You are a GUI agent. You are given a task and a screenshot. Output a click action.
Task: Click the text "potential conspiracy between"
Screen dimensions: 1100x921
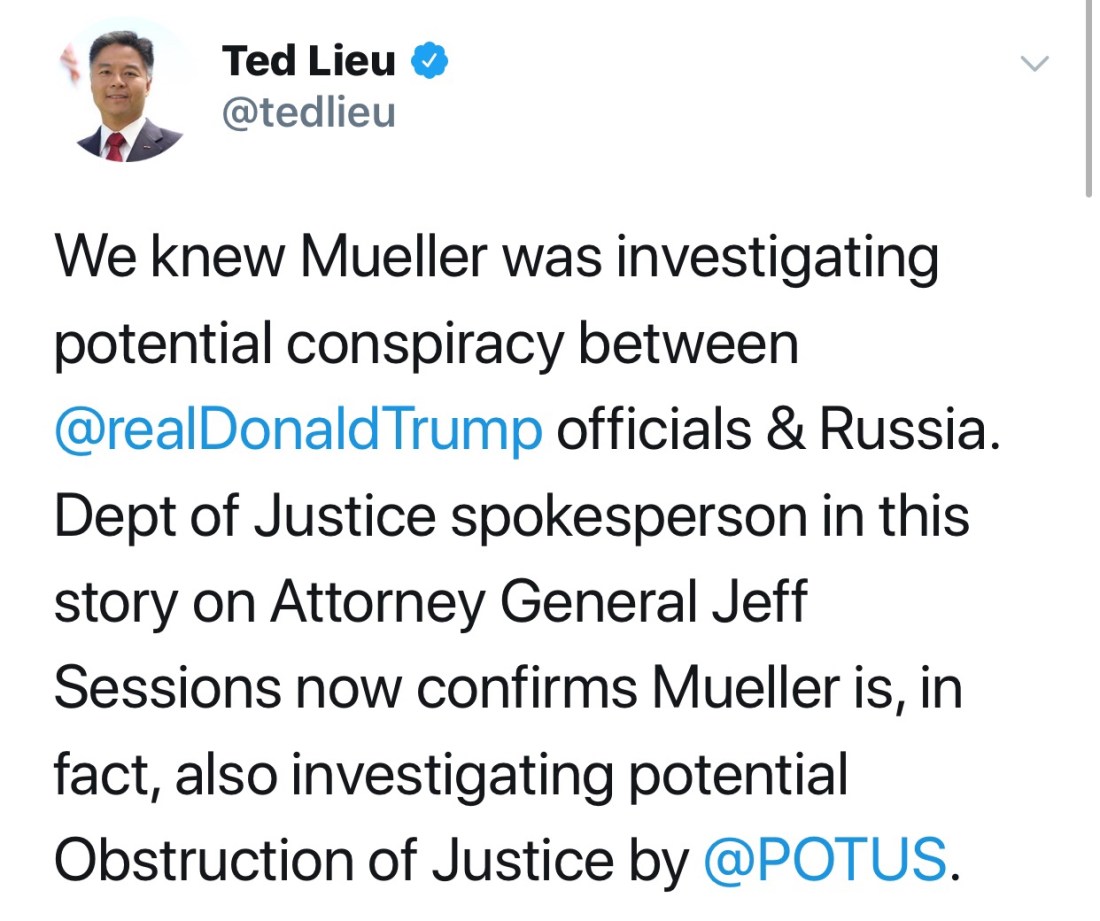(x=426, y=345)
